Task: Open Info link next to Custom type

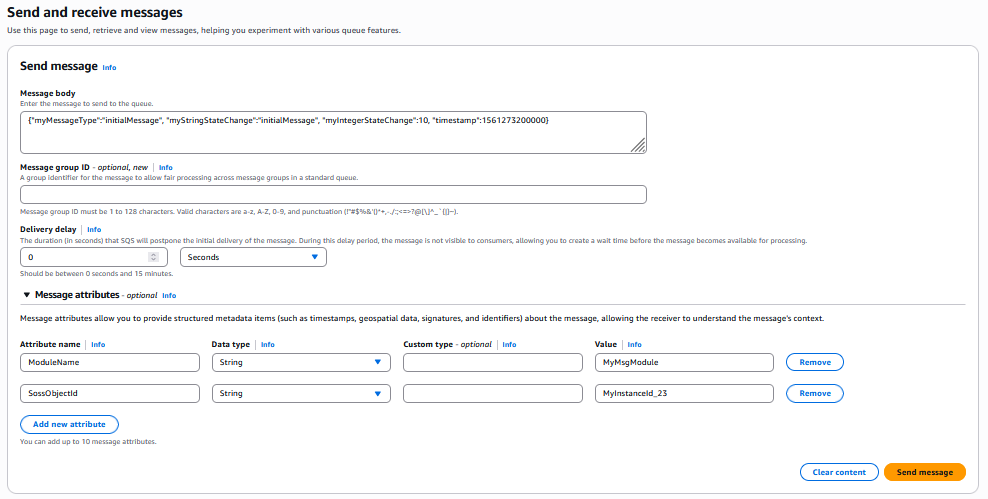Action: [509, 344]
